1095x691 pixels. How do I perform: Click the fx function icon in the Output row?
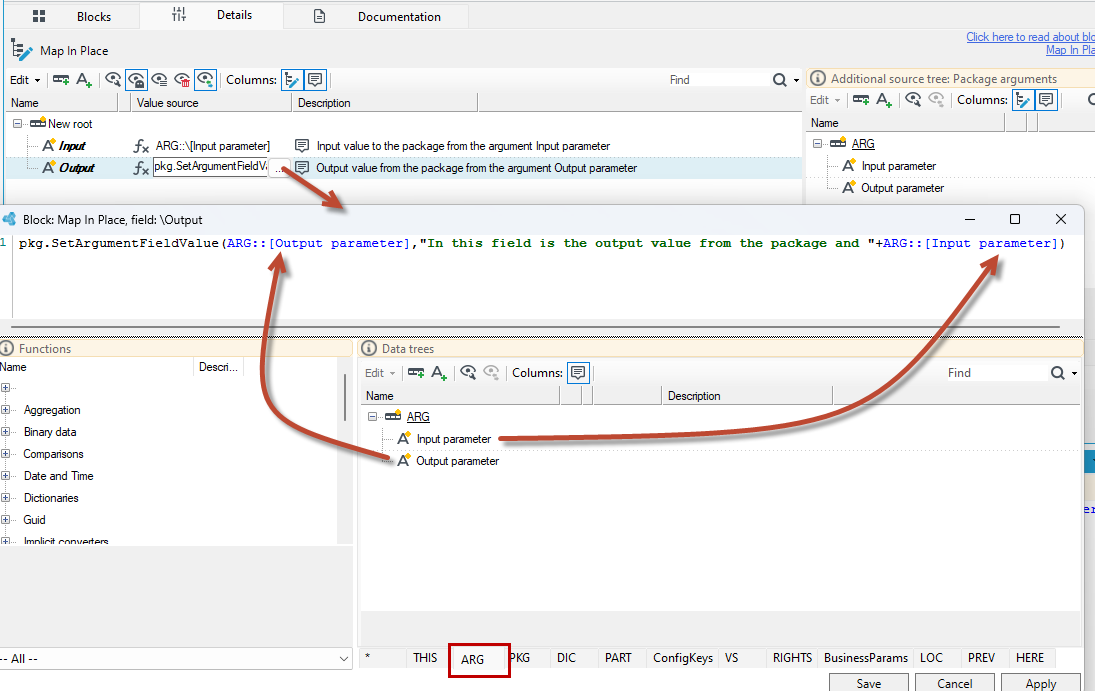point(141,168)
